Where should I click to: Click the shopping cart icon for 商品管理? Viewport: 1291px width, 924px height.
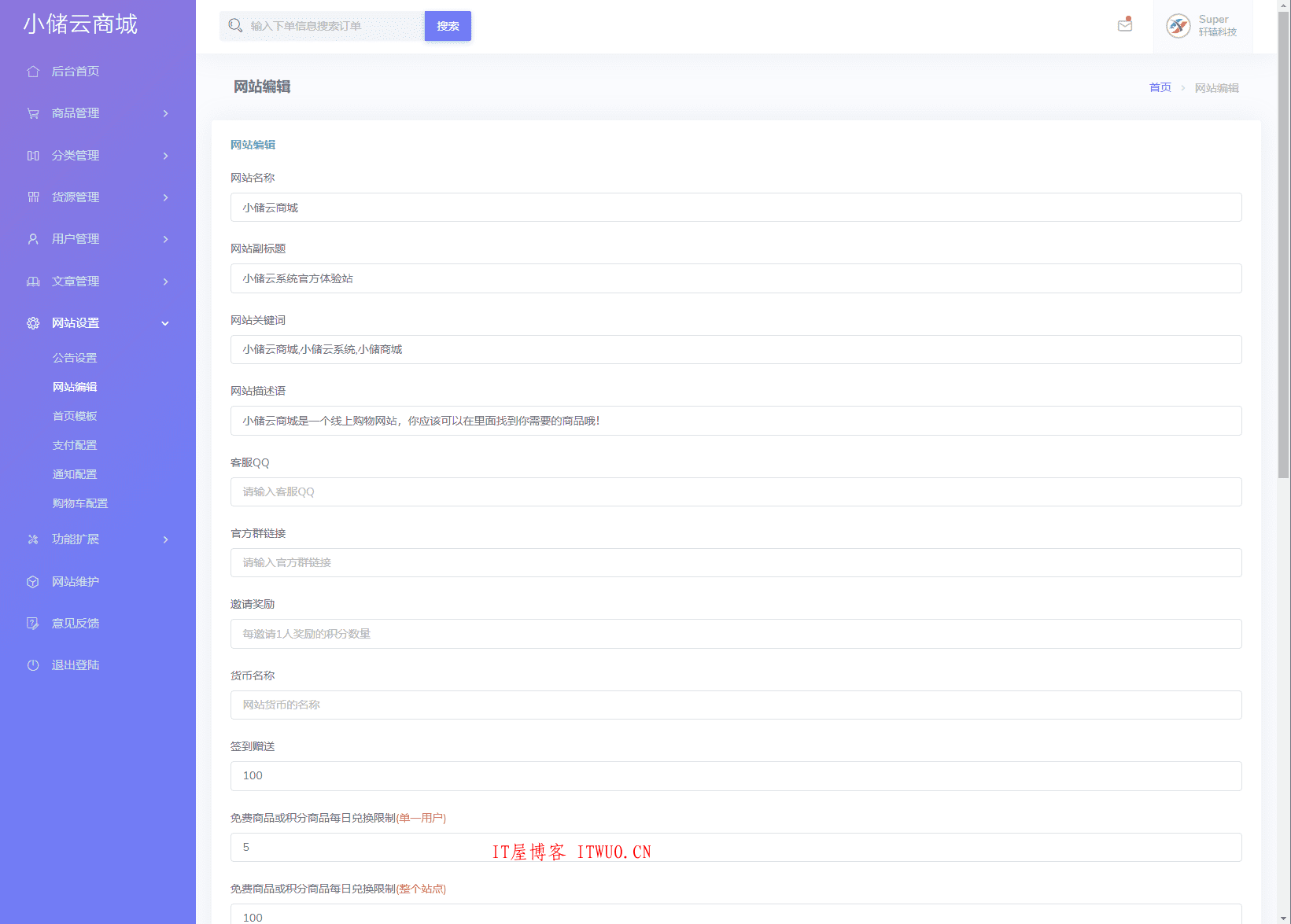click(33, 113)
